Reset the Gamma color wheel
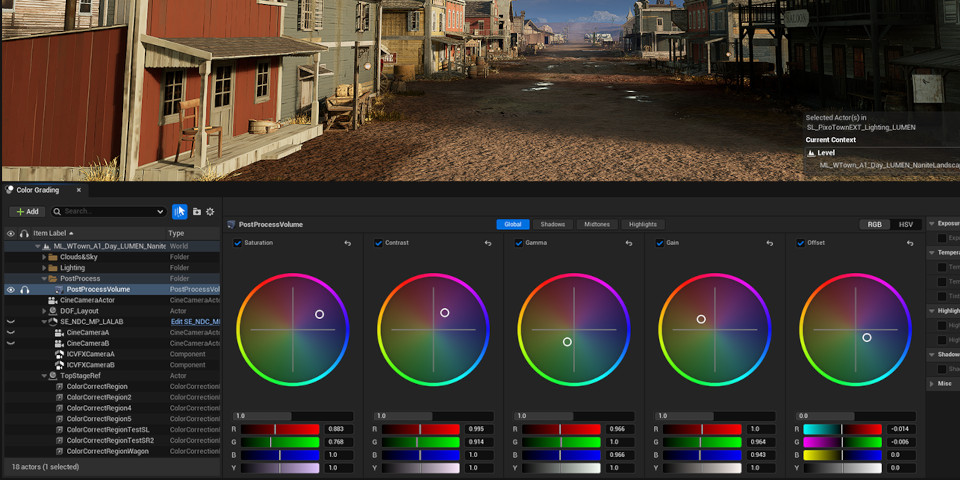This screenshot has width=960, height=480. point(628,243)
